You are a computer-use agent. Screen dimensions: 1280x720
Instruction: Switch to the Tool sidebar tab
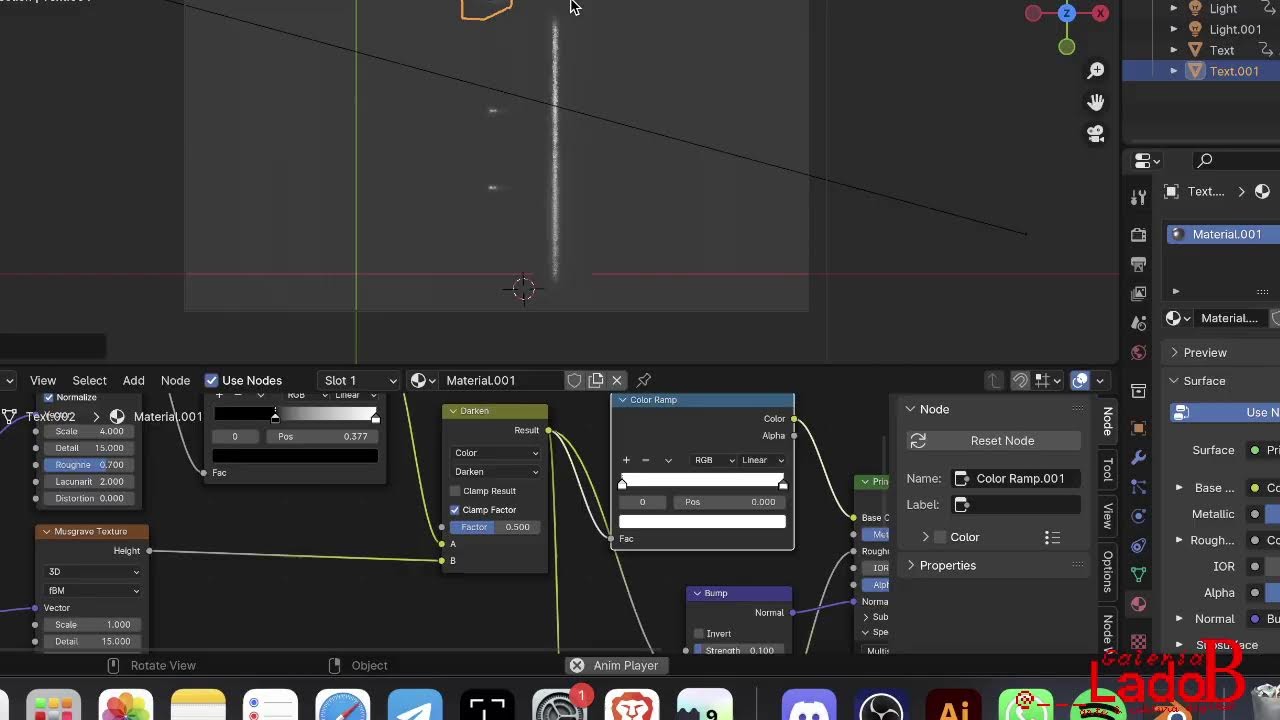pyautogui.click(x=1108, y=470)
